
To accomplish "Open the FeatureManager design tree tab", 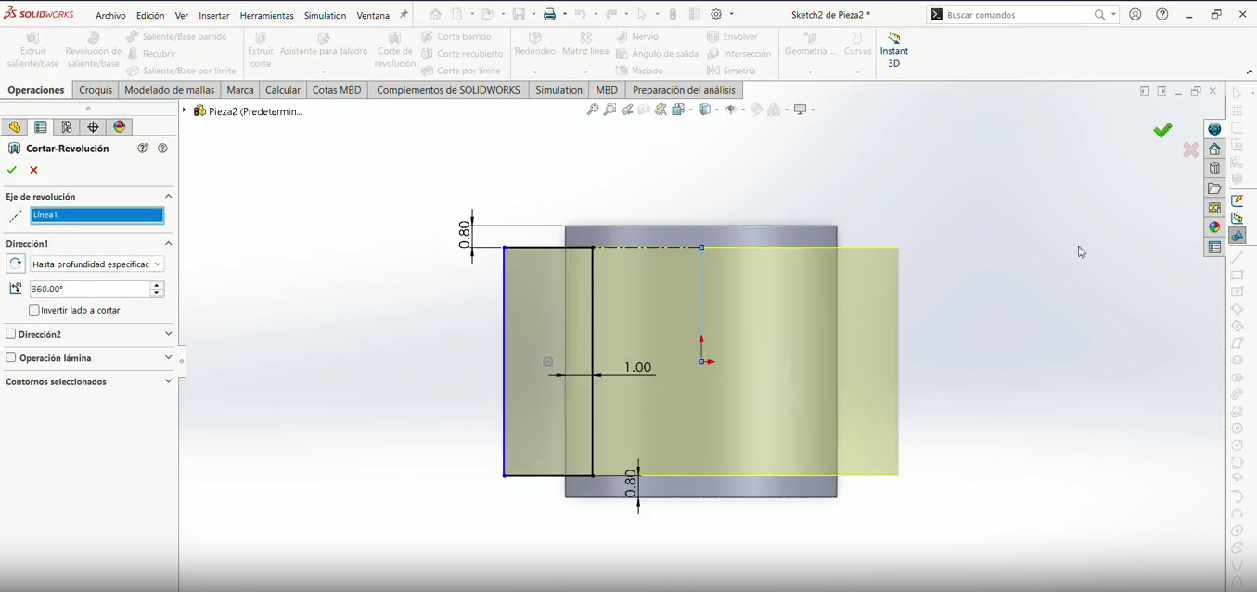I will [x=14, y=127].
